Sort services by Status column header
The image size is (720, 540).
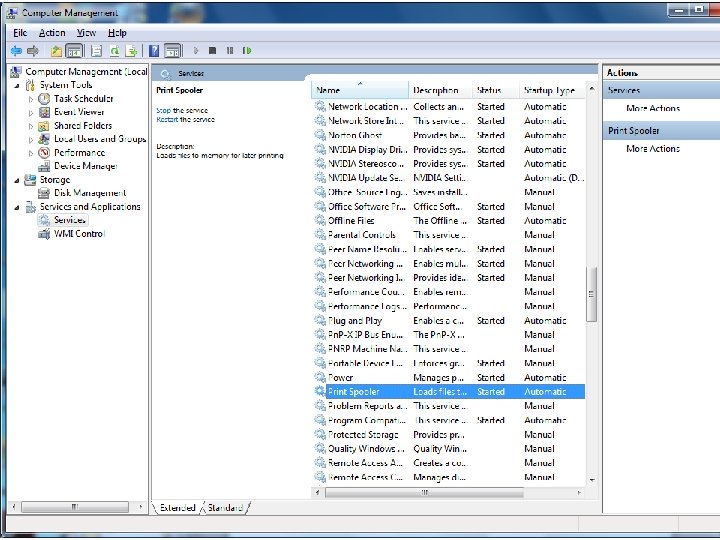(495, 90)
